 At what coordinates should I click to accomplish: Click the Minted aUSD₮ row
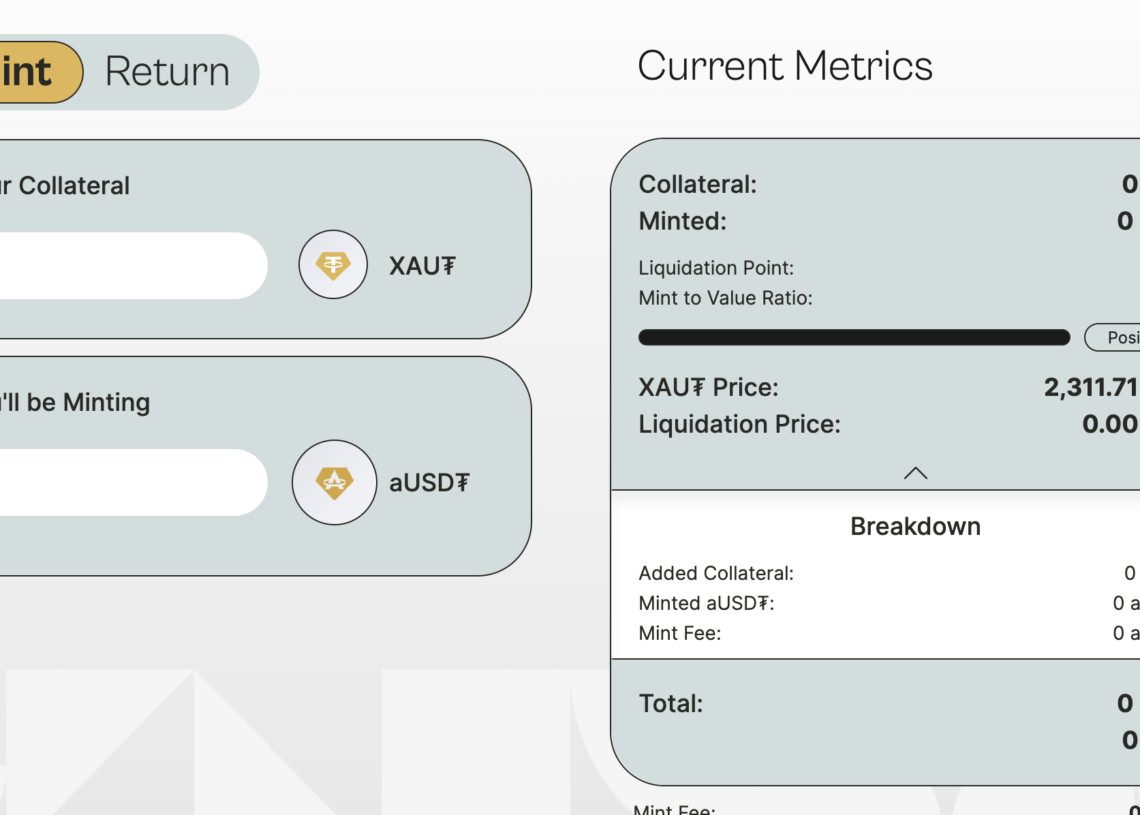[x=888, y=603]
